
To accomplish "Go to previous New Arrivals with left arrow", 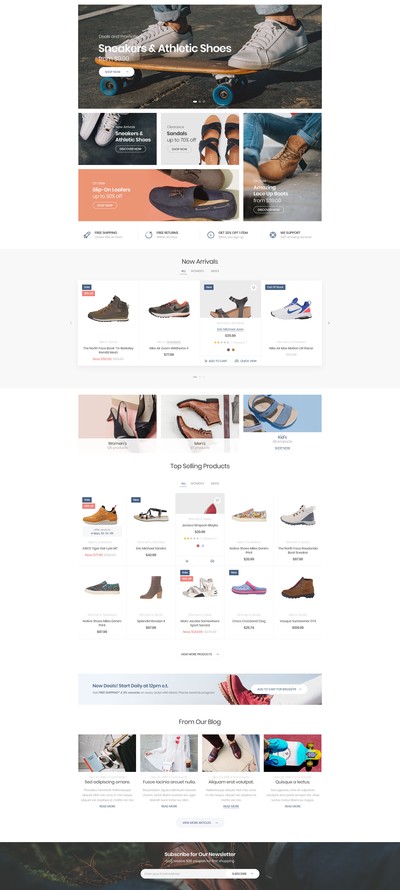I will click(x=71, y=323).
